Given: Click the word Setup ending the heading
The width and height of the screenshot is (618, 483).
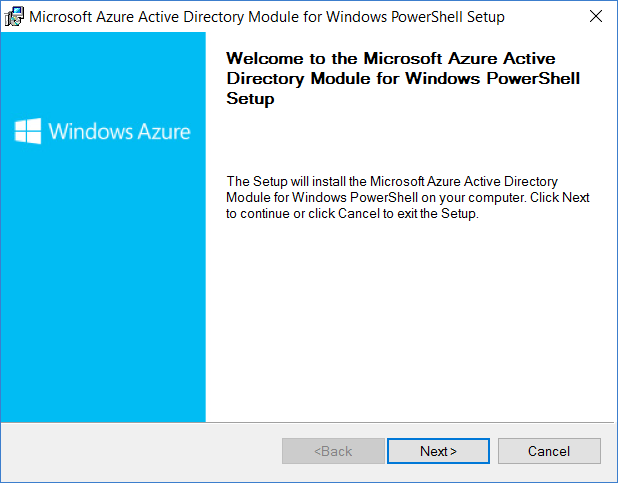Looking at the screenshot, I should tap(250, 99).
